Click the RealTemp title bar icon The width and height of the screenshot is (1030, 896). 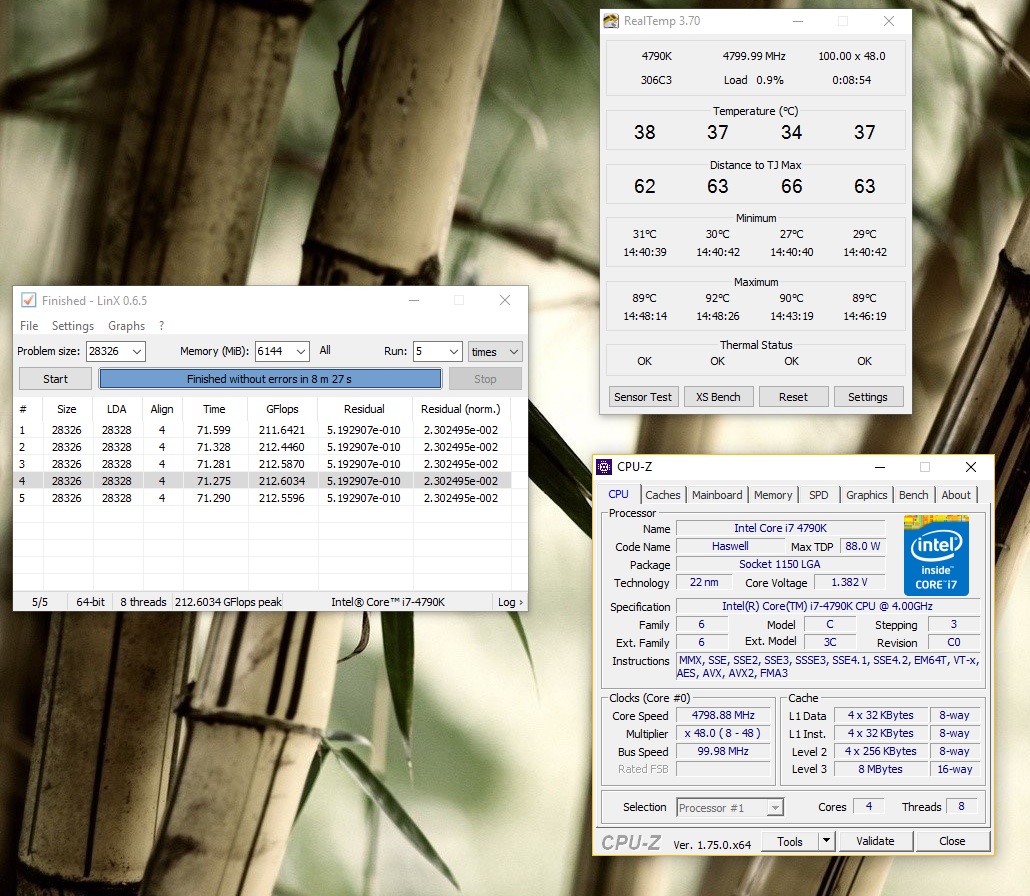tap(611, 21)
